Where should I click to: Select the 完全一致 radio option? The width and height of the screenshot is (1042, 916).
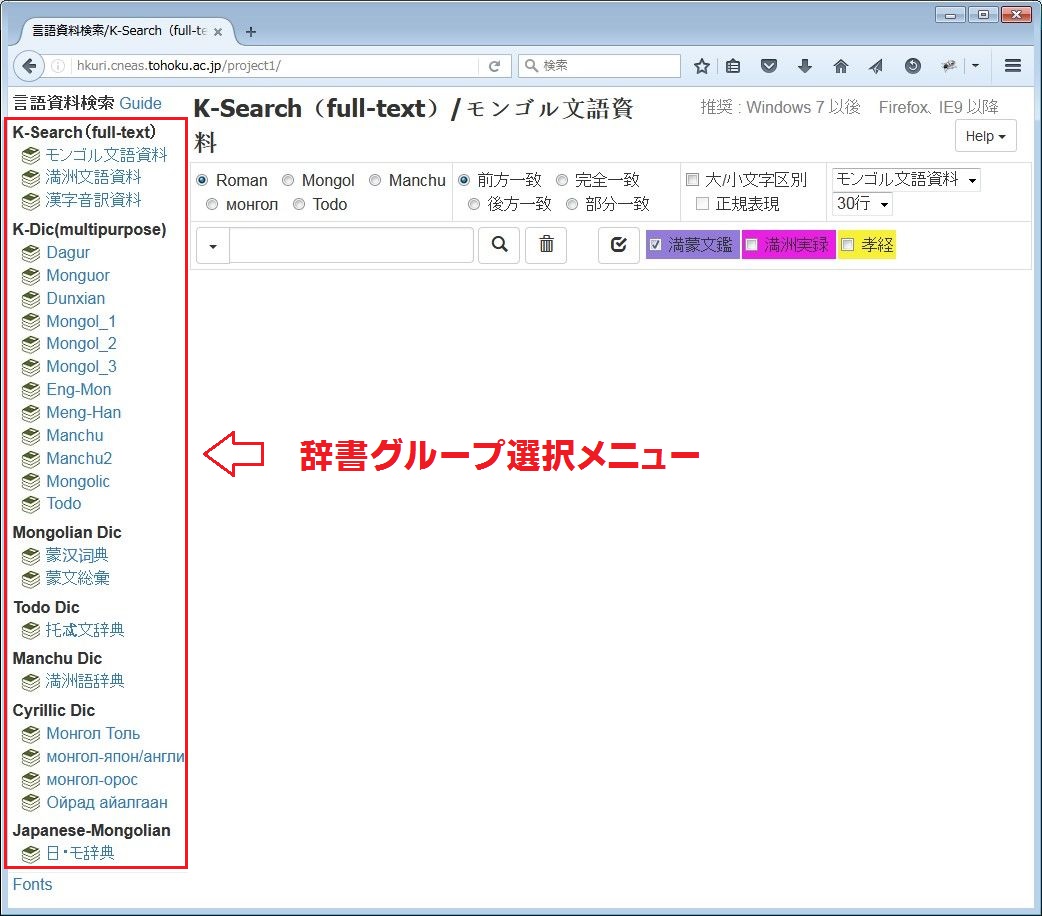coord(562,181)
